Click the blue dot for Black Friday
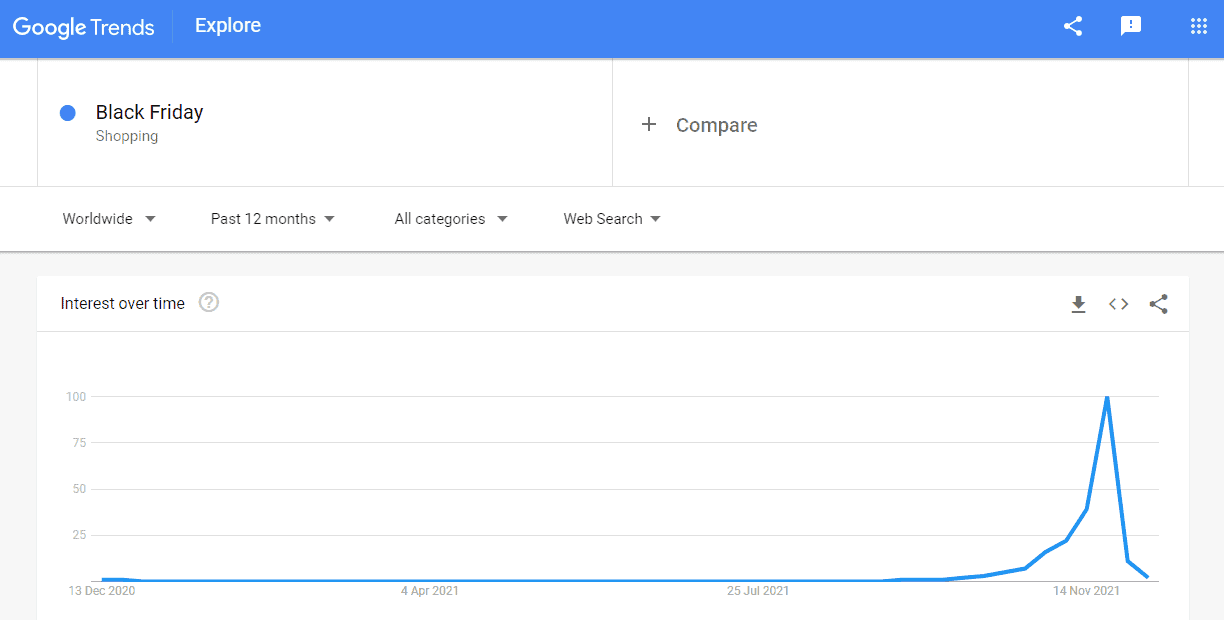 (x=68, y=113)
